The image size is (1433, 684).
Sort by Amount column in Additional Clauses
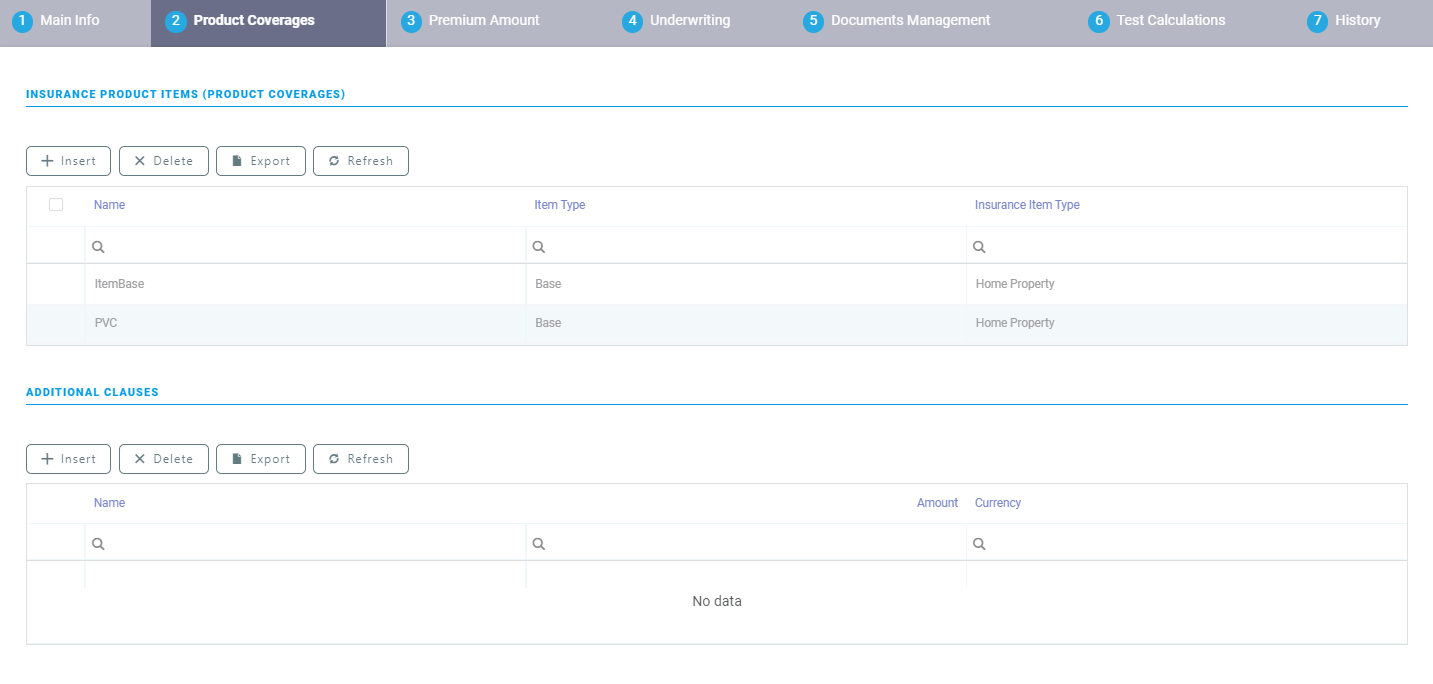[x=937, y=503]
